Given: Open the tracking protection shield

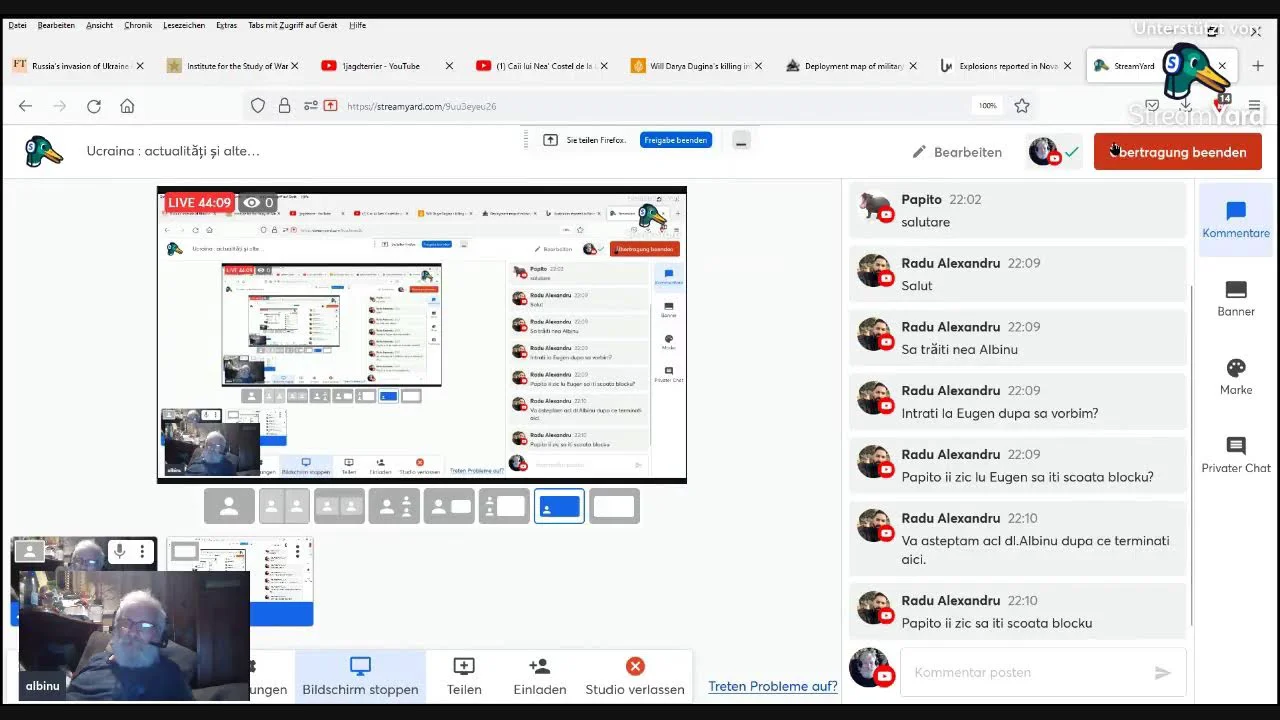Looking at the screenshot, I should tap(258, 106).
